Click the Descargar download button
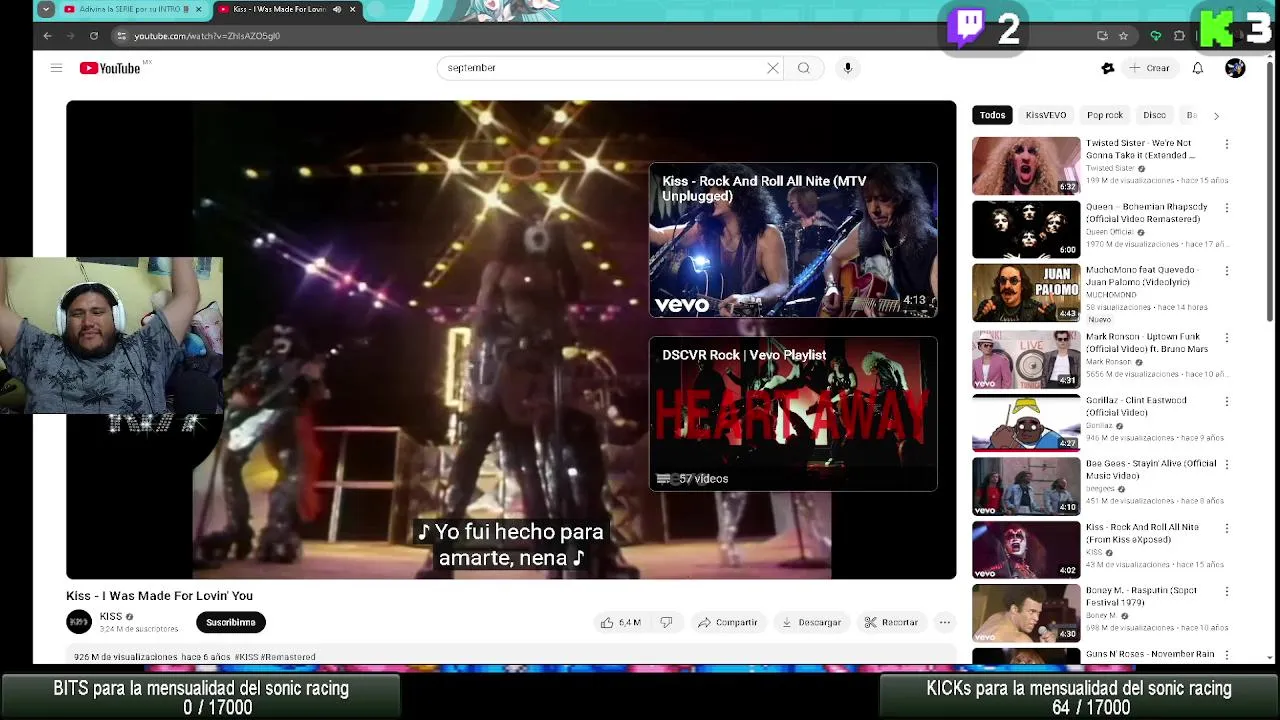Screen dimensions: 1280x720 pos(811,622)
